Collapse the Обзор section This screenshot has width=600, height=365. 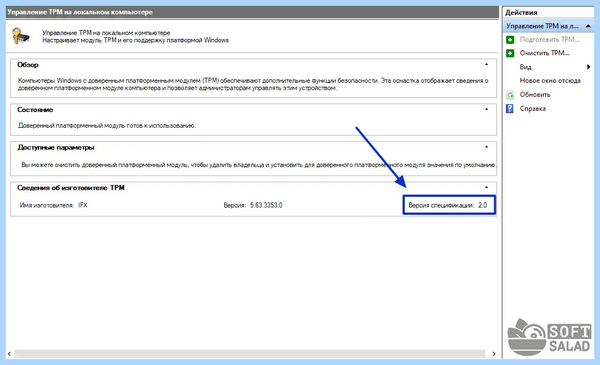(486, 64)
